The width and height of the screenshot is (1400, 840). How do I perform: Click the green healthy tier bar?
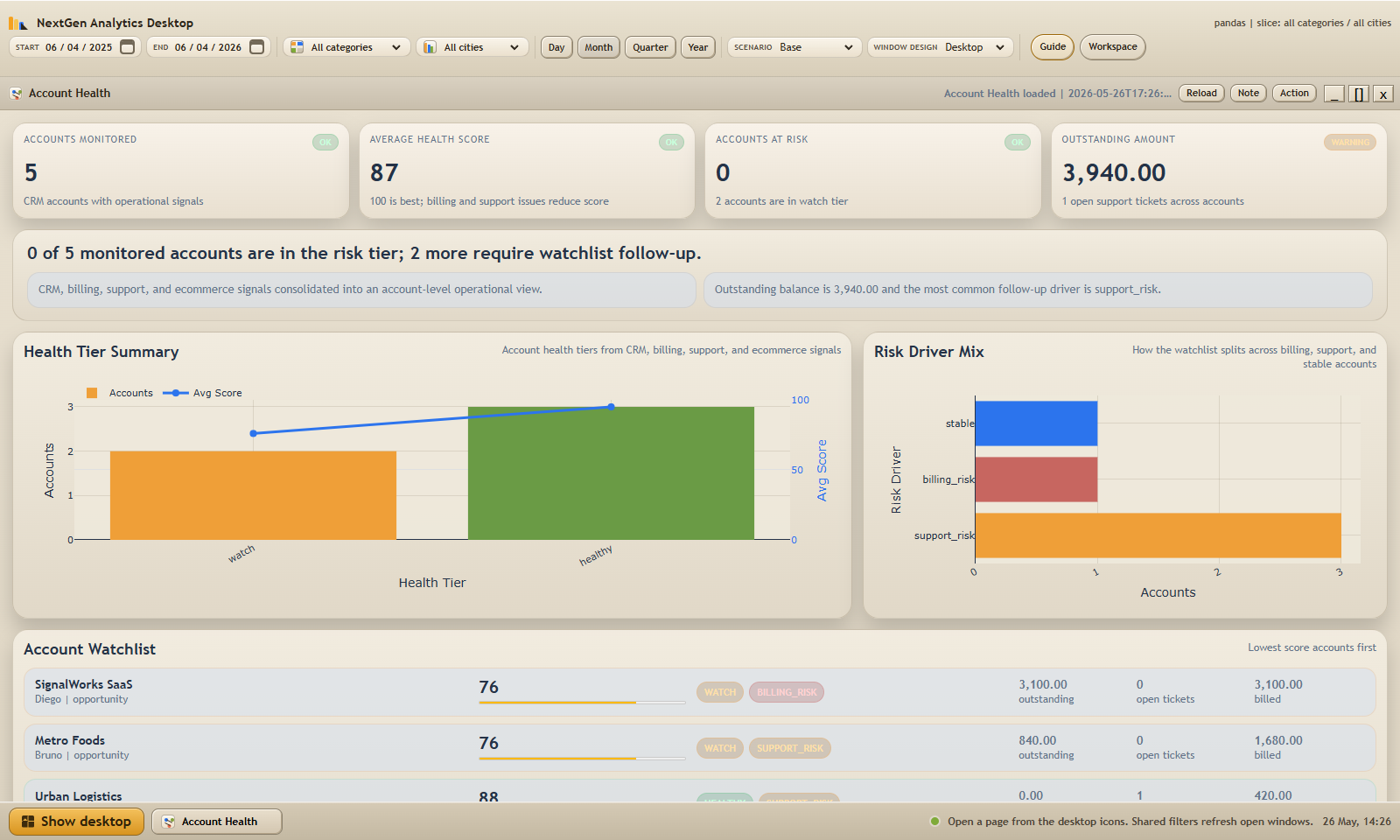[x=611, y=473]
